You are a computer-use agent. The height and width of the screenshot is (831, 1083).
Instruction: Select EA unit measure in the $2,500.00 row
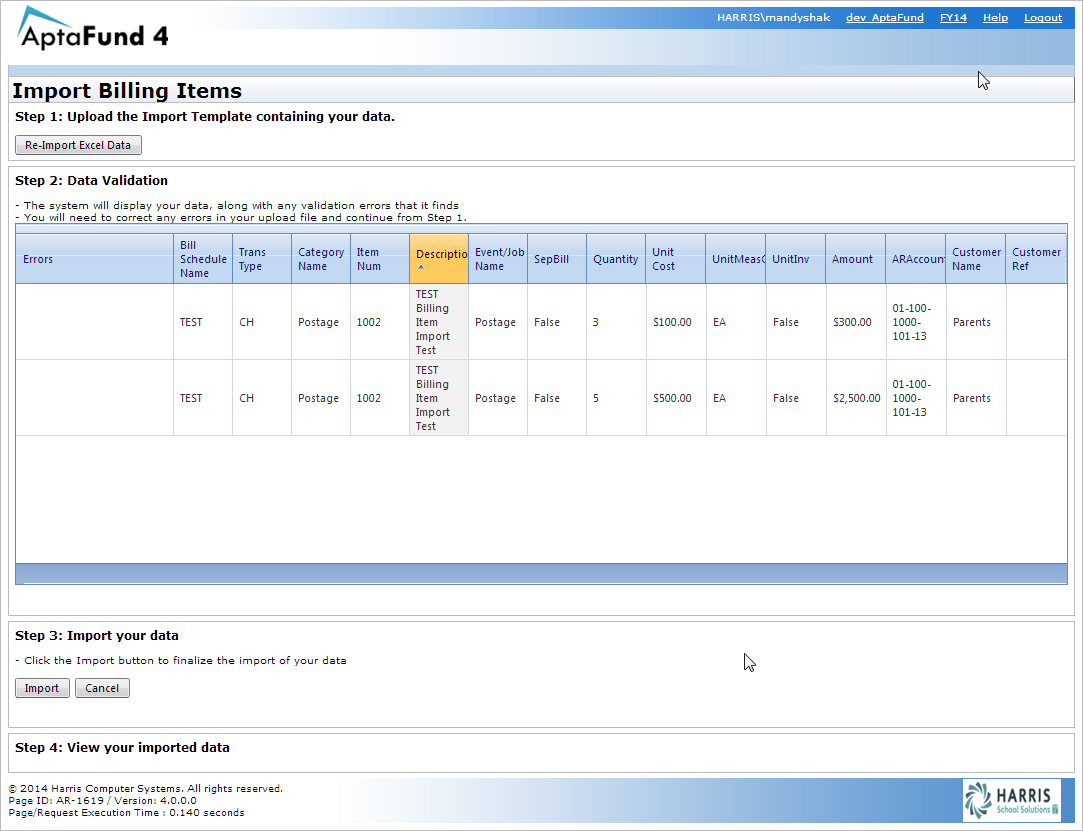tap(736, 398)
